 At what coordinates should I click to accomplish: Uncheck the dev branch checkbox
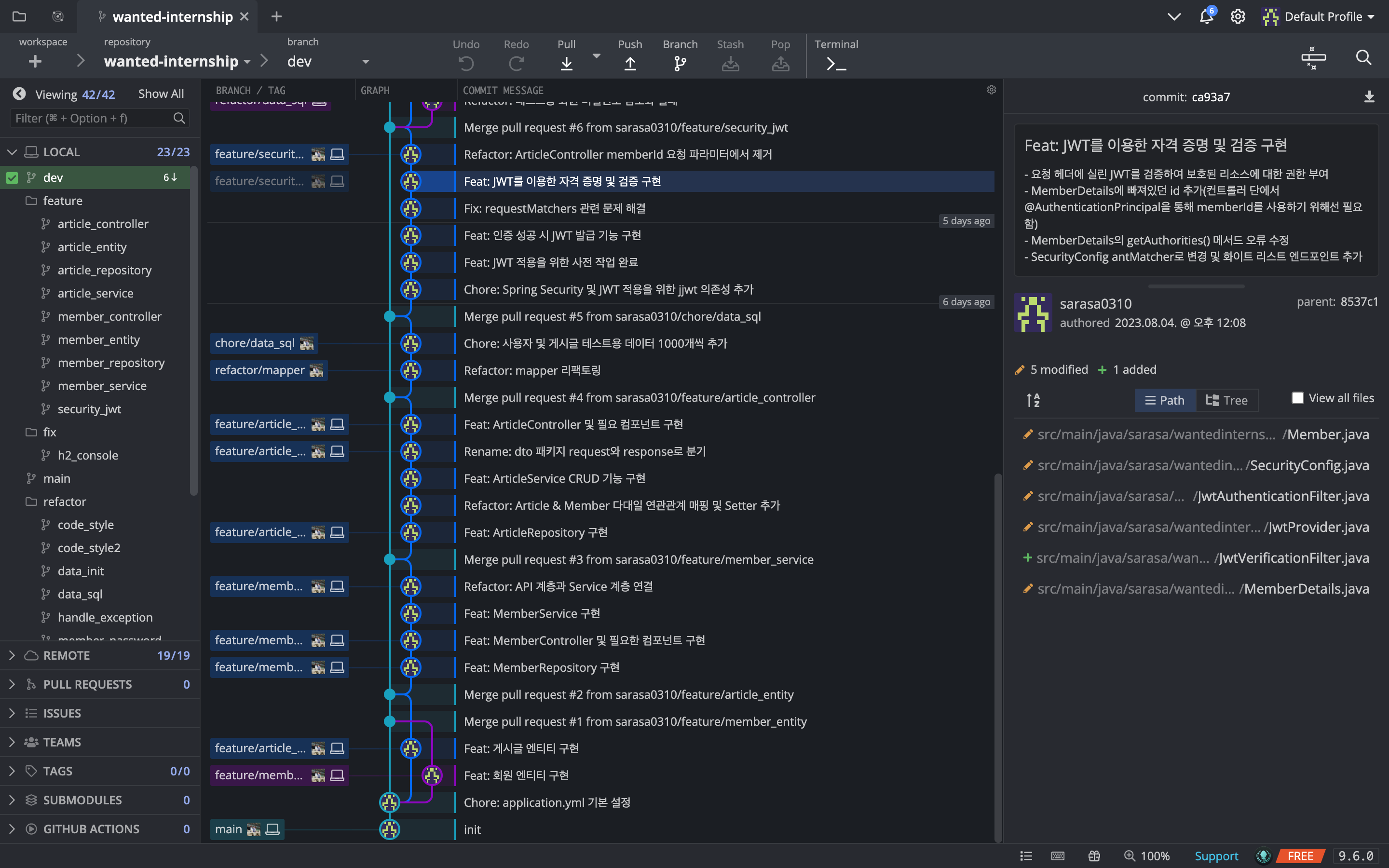tap(12, 177)
